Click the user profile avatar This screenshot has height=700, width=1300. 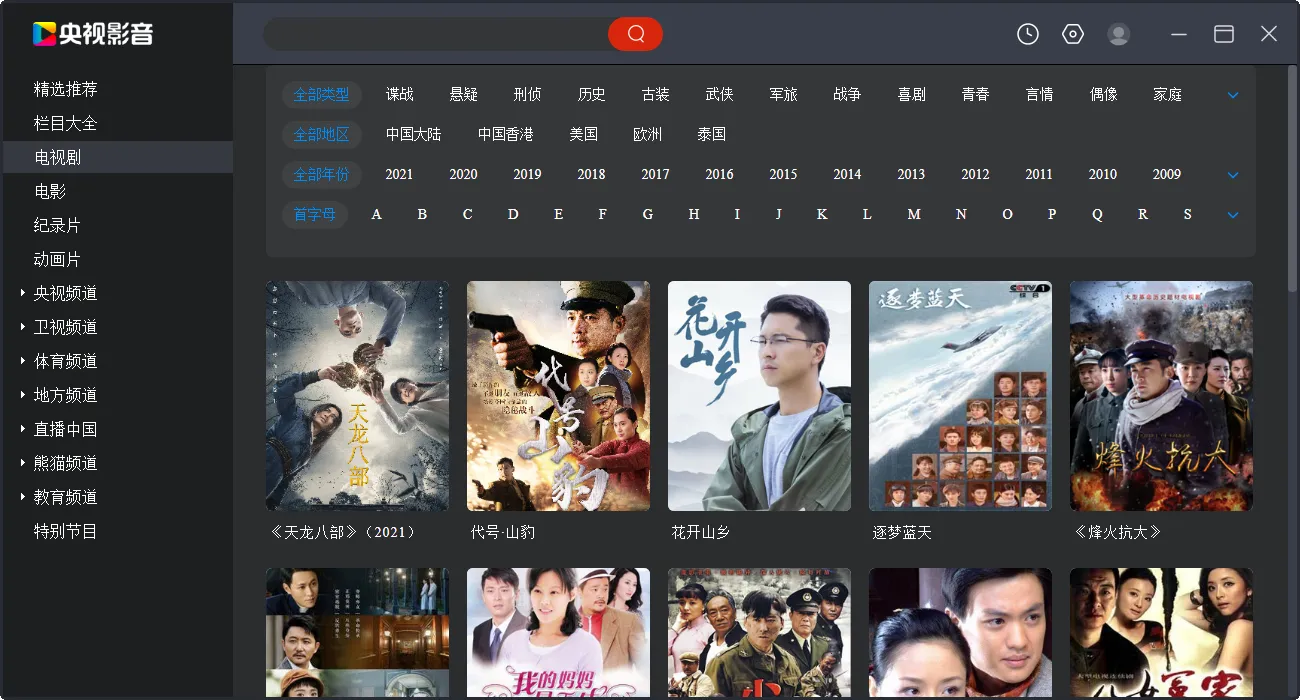(1118, 33)
